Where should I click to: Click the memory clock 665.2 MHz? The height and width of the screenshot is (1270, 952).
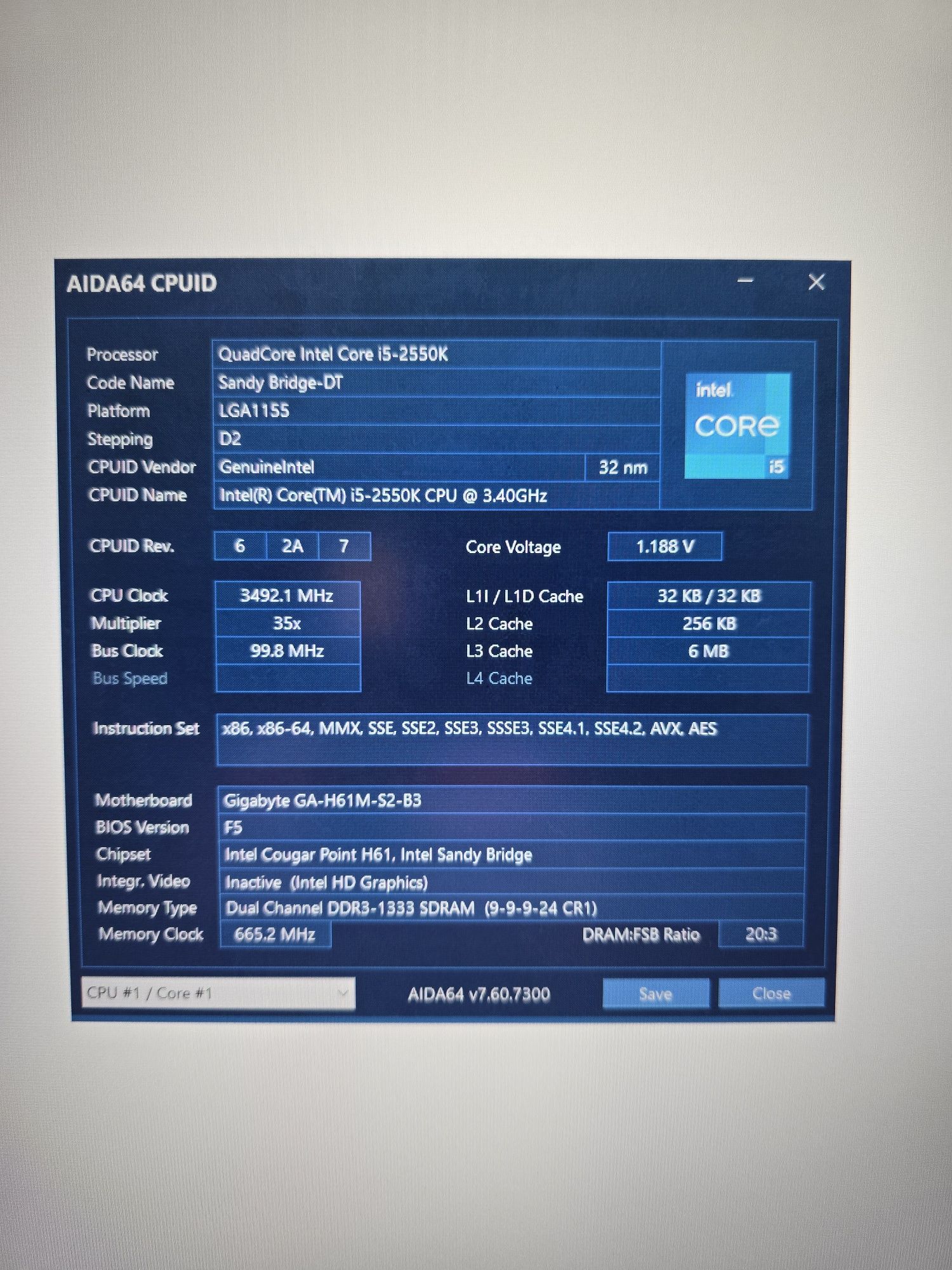(275, 935)
